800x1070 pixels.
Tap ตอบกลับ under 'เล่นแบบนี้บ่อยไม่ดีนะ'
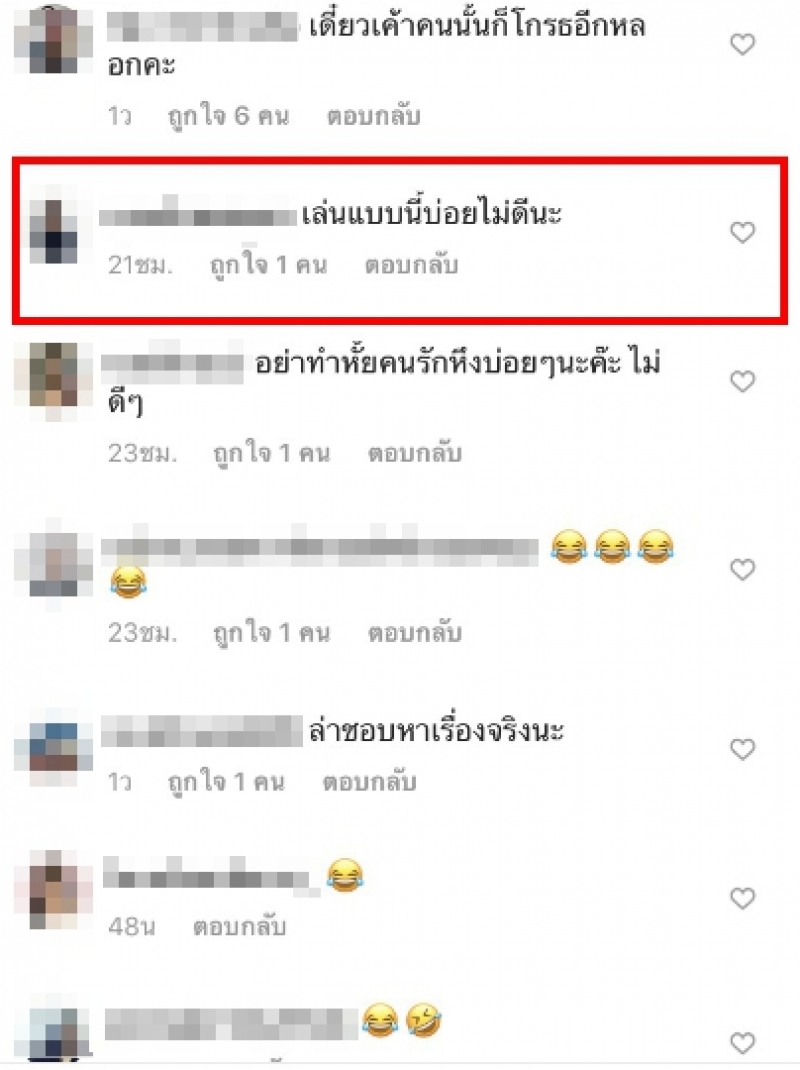(x=411, y=265)
